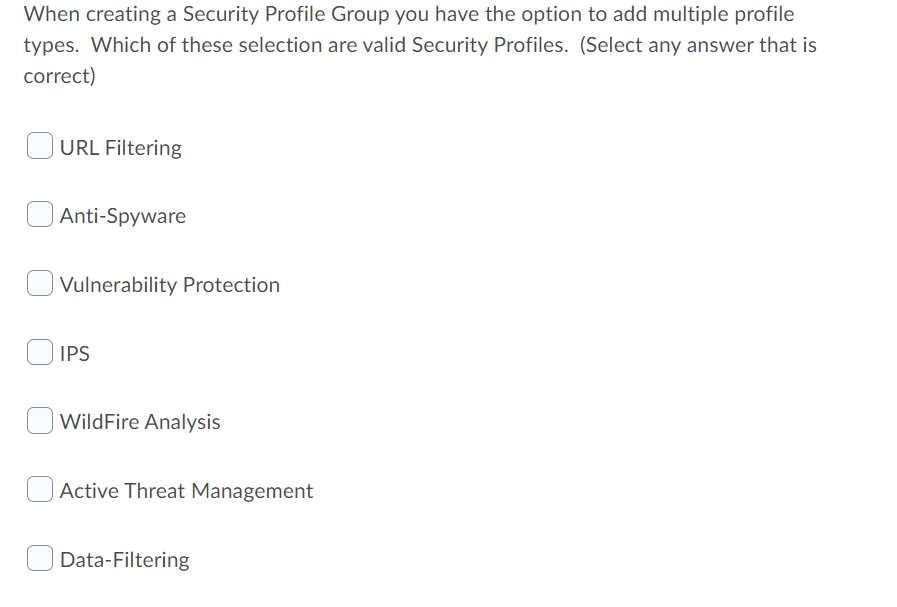Check the URL Filtering checkbox
The image size is (897, 607).
39,145
